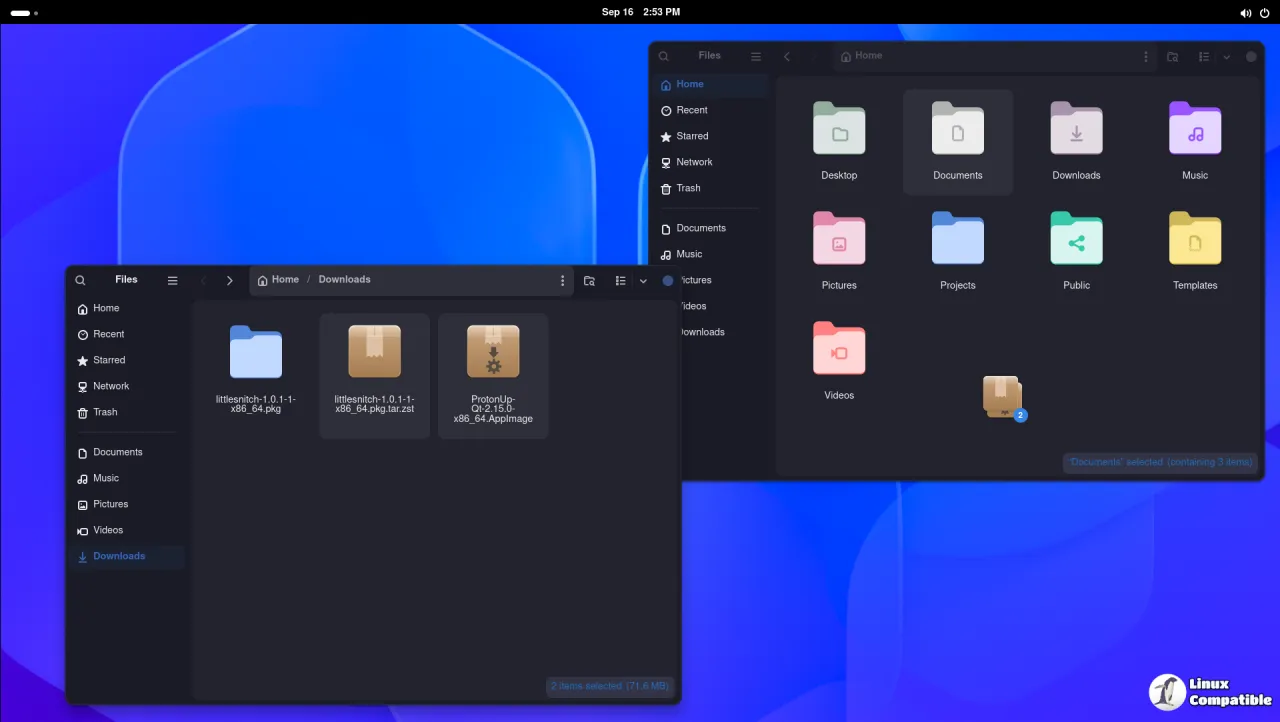Open search in the Home Files window
The width and height of the screenshot is (1280, 722).
(664, 57)
